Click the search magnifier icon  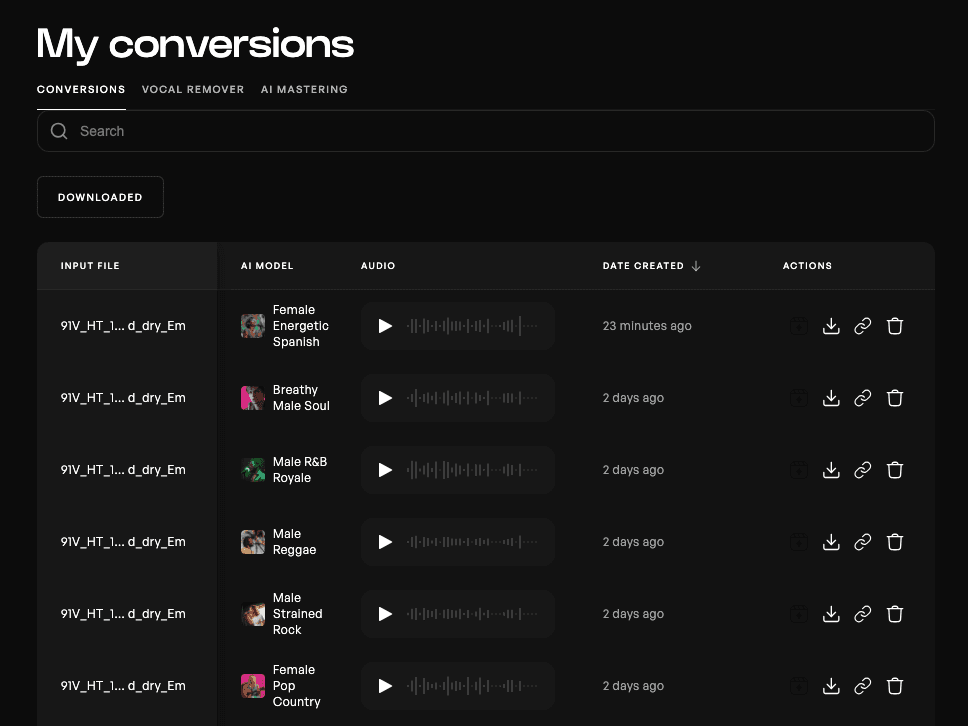point(59,131)
